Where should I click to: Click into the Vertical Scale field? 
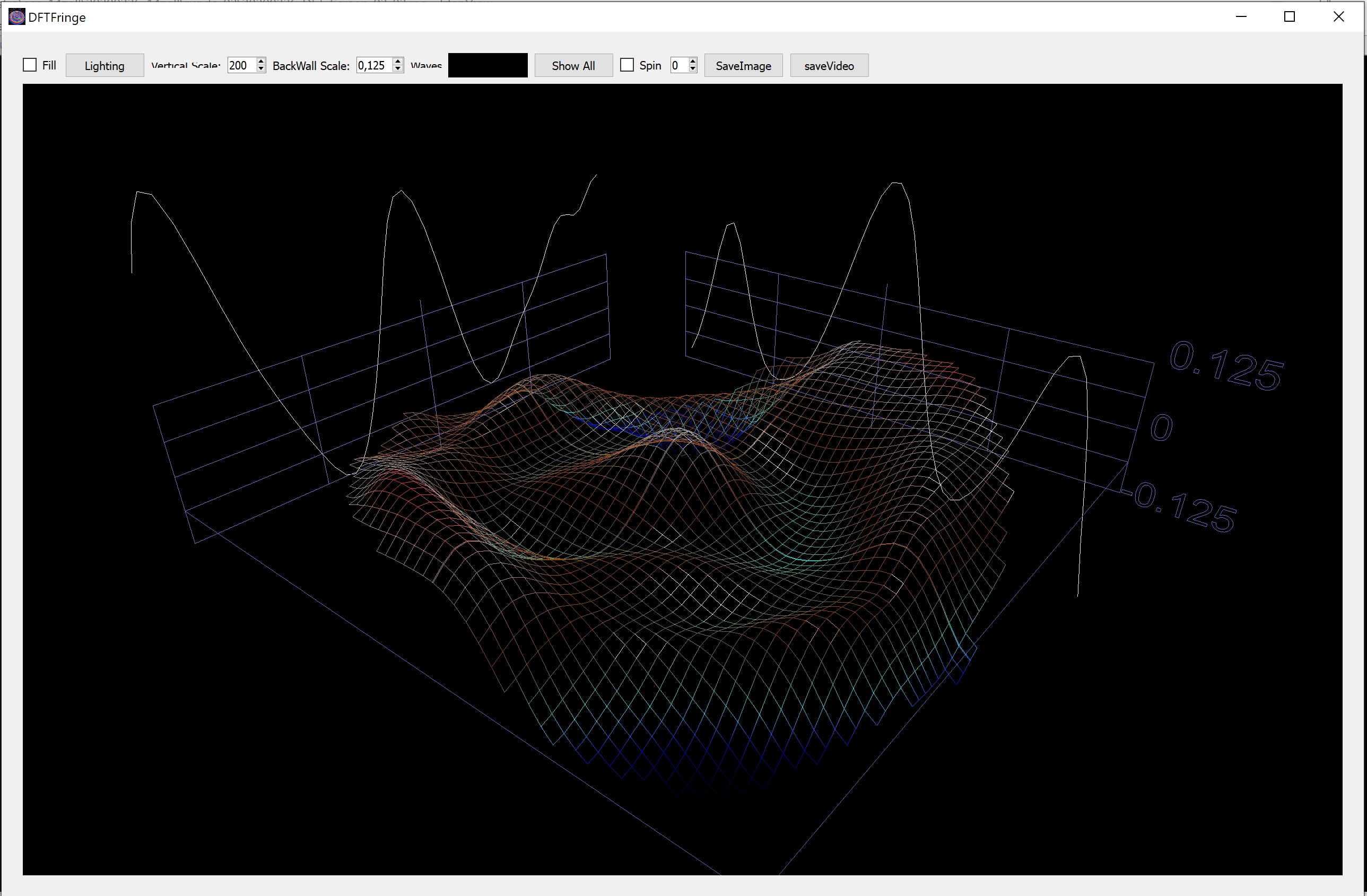click(241, 65)
